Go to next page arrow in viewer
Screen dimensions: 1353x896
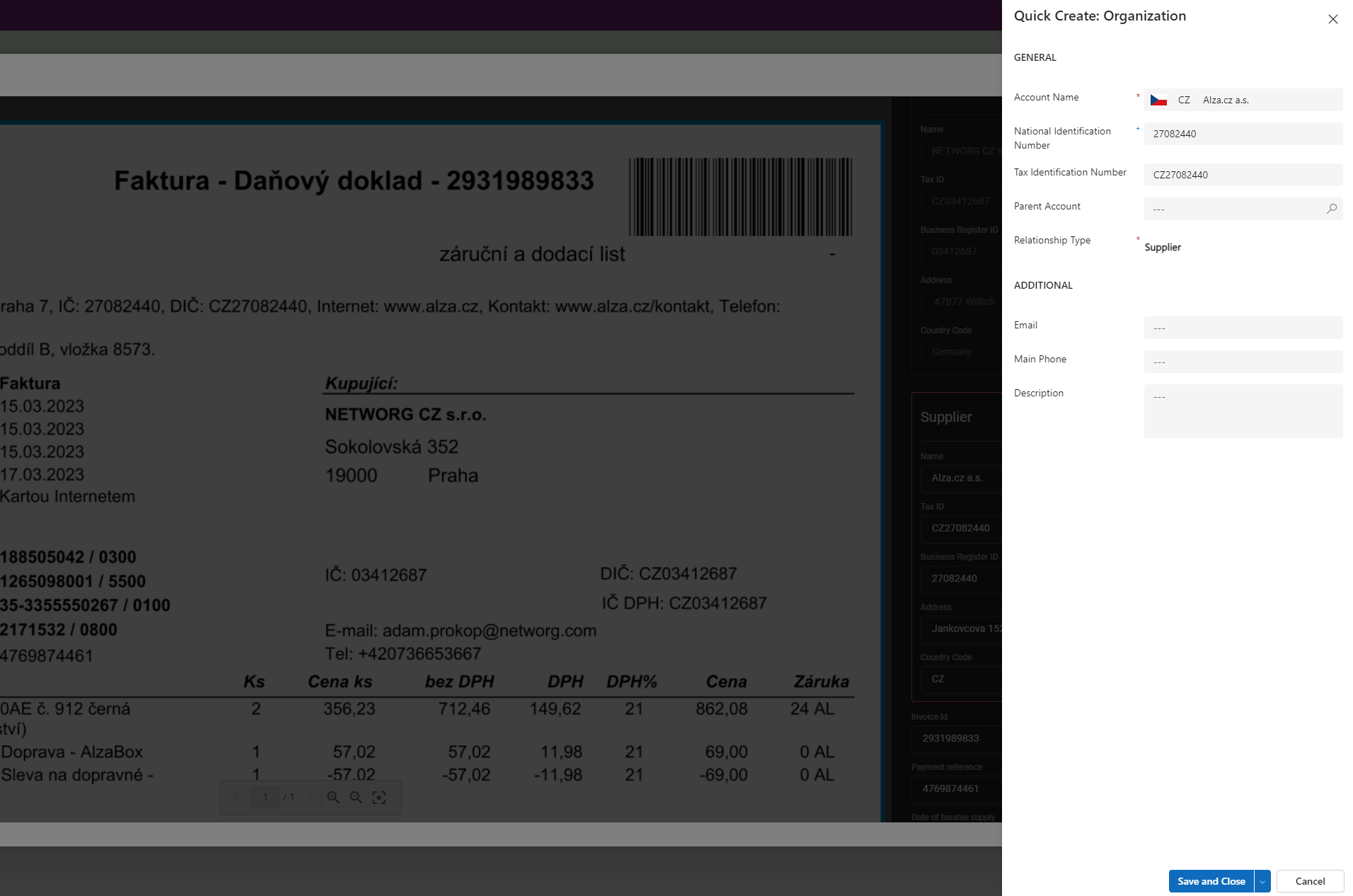pos(309,798)
